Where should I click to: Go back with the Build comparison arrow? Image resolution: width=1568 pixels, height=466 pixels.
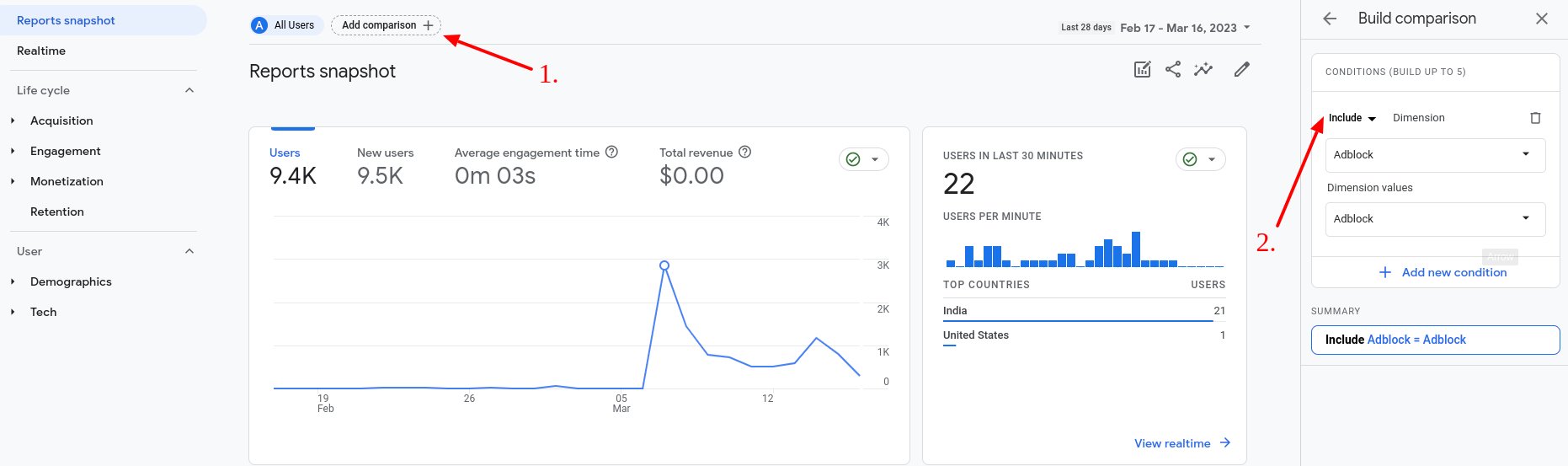1330,19
